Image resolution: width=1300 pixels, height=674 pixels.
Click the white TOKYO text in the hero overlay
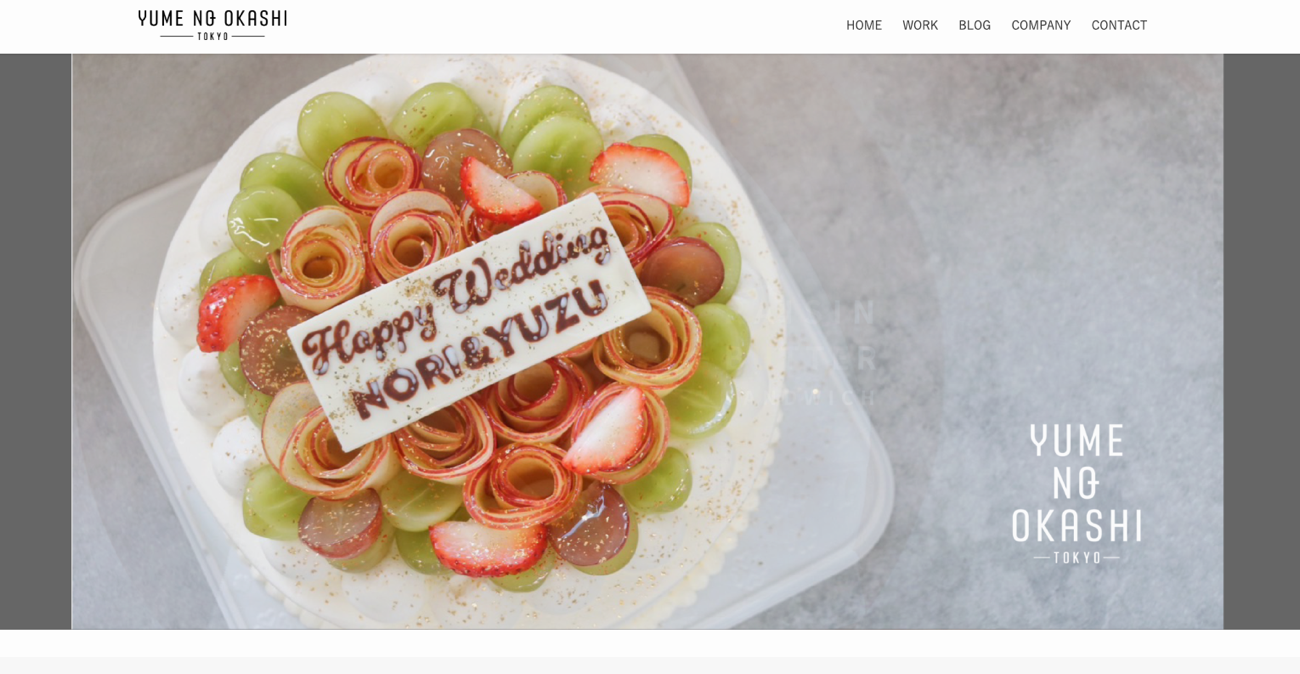1077,557
